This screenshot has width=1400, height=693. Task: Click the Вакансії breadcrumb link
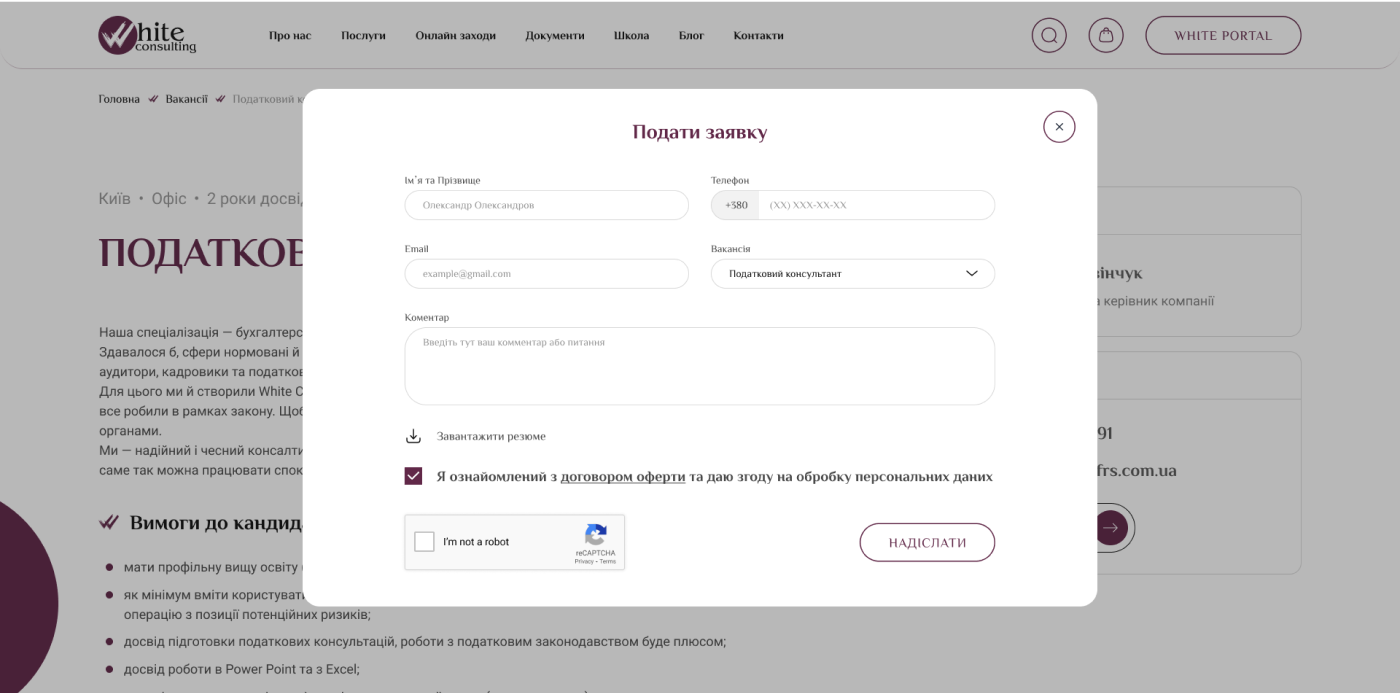tap(186, 99)
